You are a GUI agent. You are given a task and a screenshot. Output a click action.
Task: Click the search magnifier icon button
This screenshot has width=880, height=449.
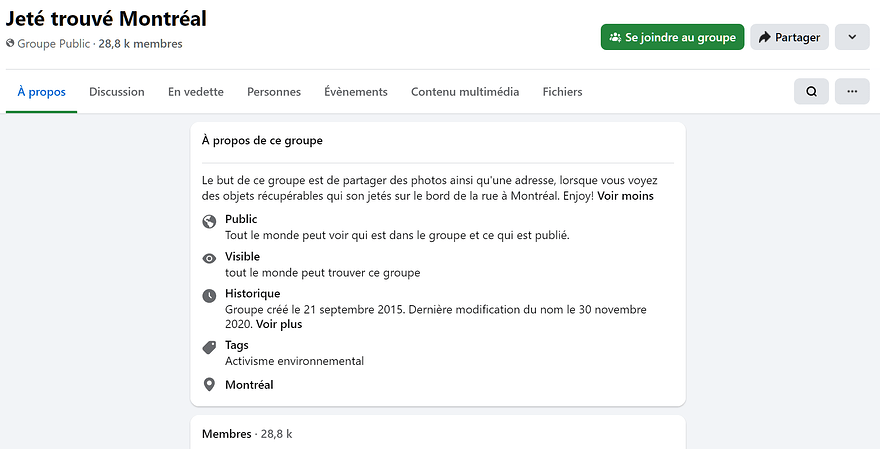pyautogui.click(x=811, y=91)
